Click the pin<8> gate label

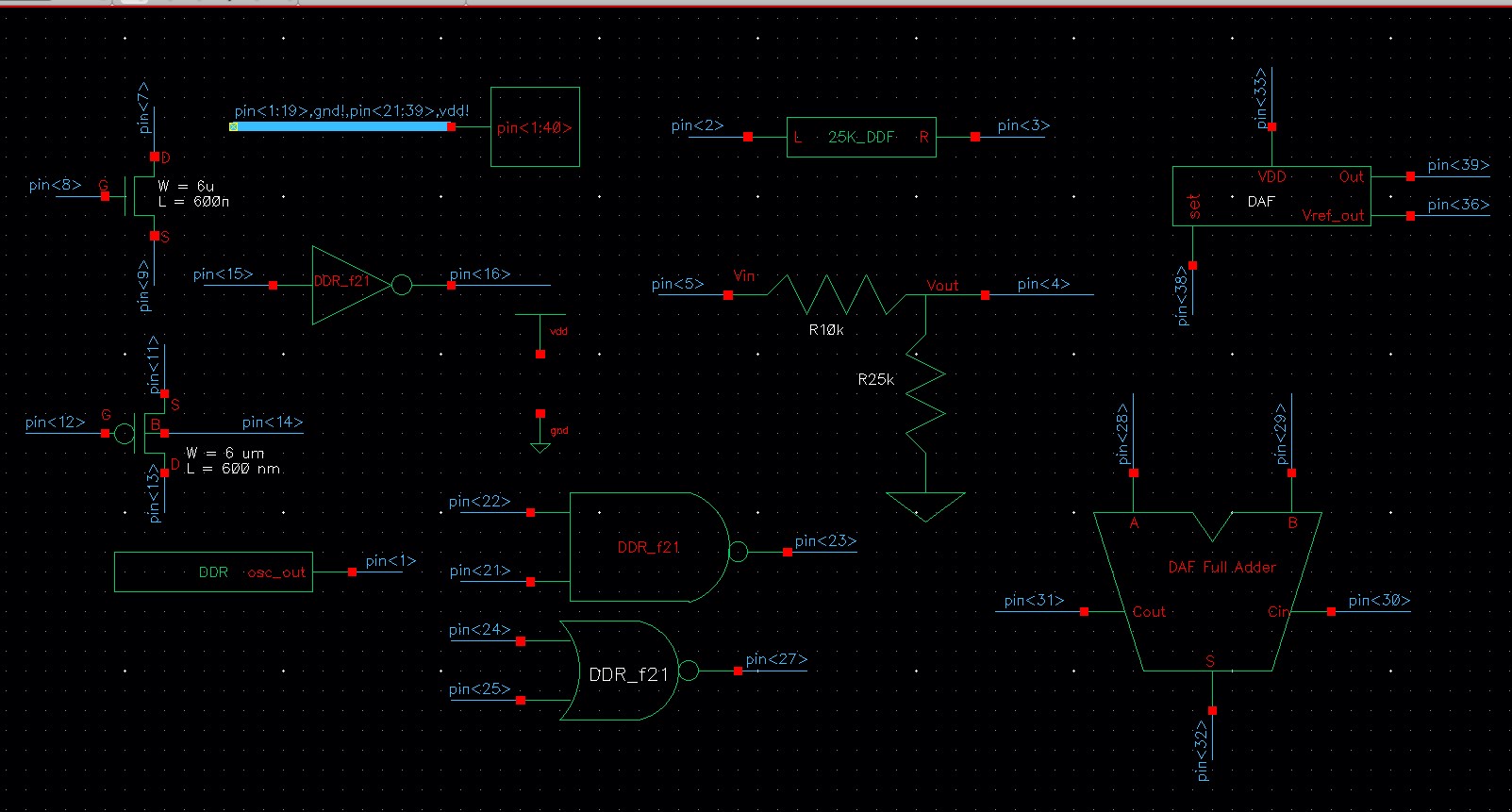55,185
